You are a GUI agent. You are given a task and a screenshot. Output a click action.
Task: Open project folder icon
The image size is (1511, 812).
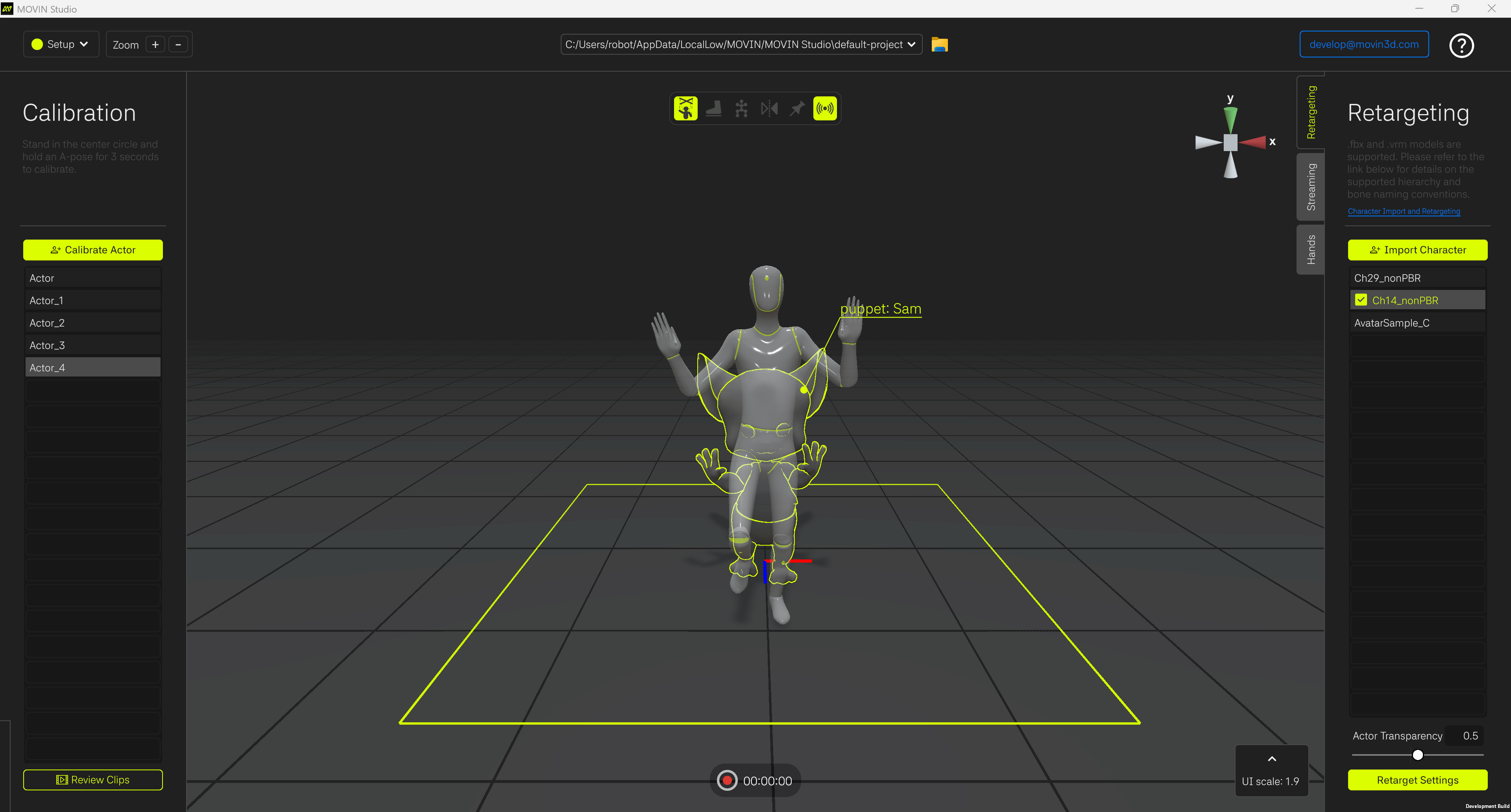[x=939, y=44]
